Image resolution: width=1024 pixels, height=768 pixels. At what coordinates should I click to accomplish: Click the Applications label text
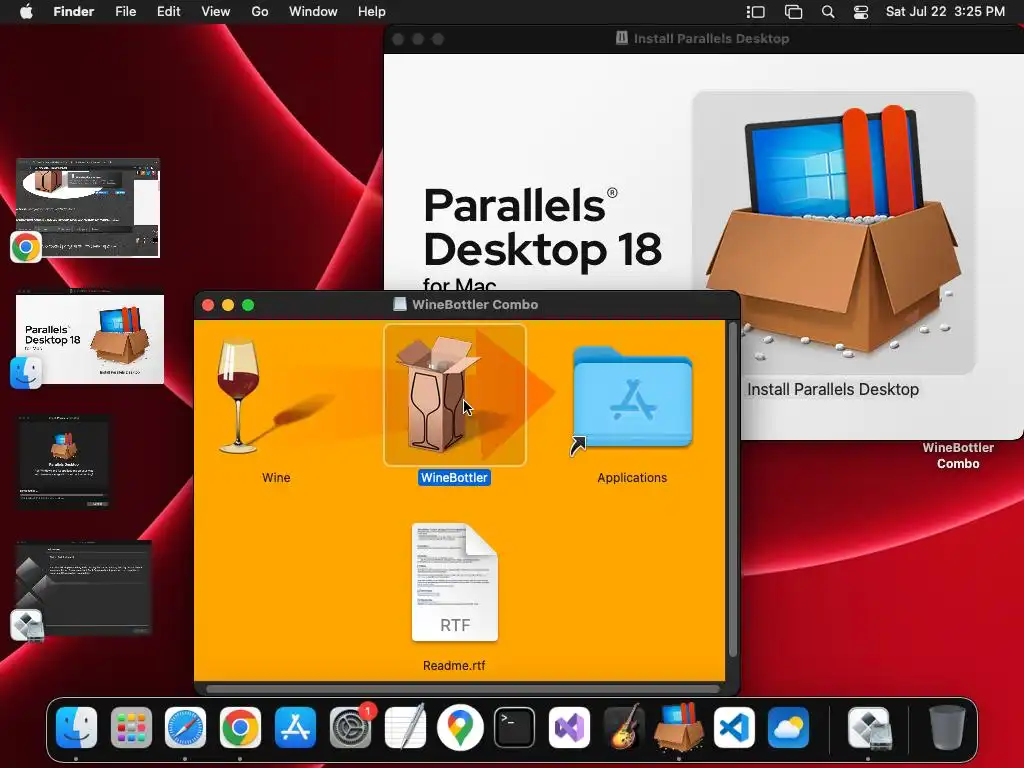pos(632,477)
